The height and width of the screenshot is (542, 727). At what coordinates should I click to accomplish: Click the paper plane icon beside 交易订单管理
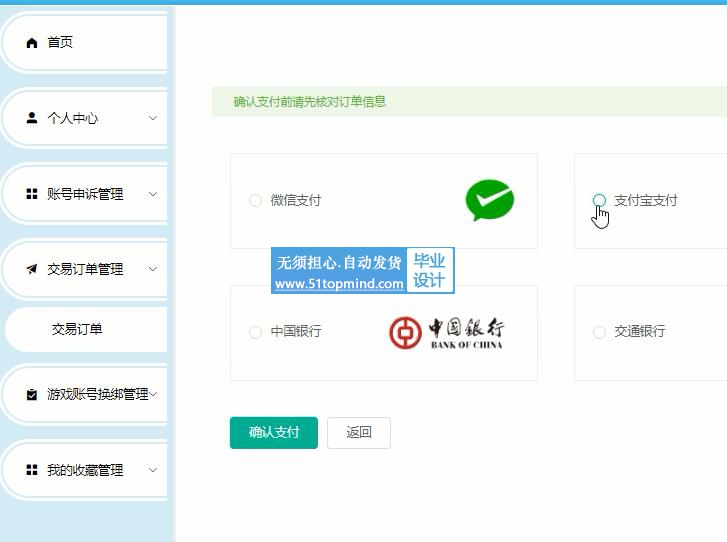[x=32, y=269]
